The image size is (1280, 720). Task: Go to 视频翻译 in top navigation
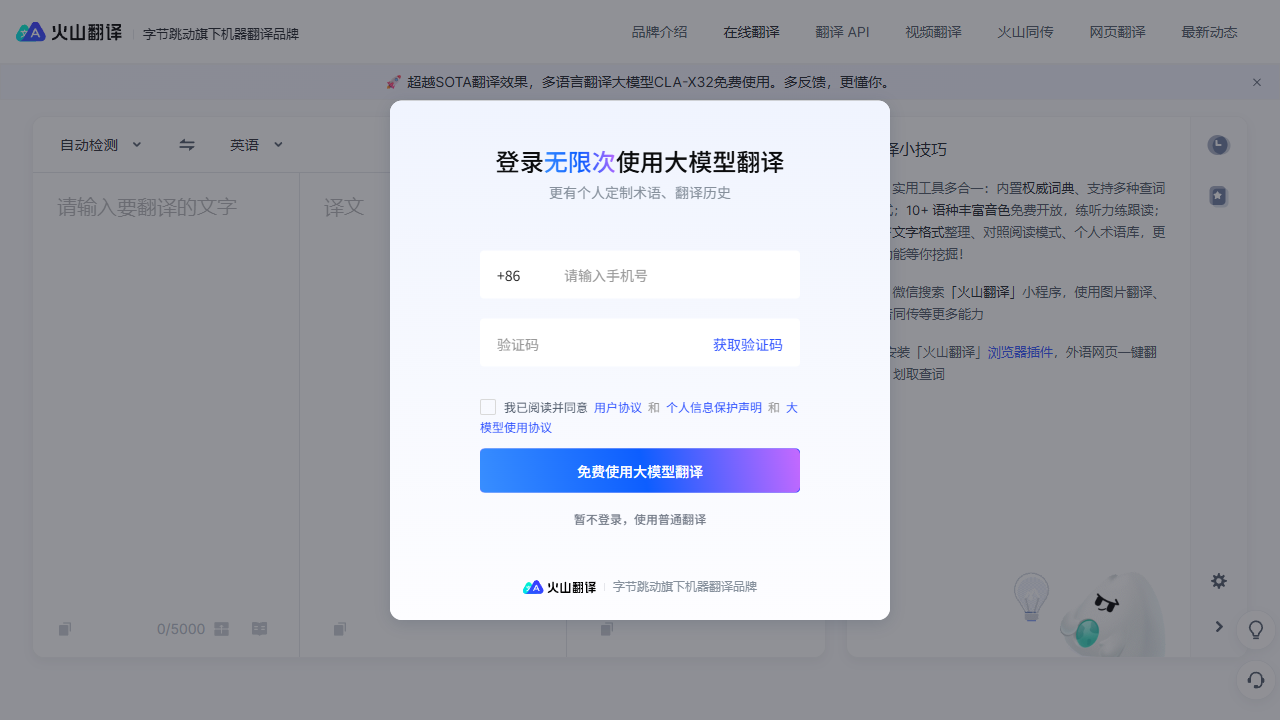933,32
